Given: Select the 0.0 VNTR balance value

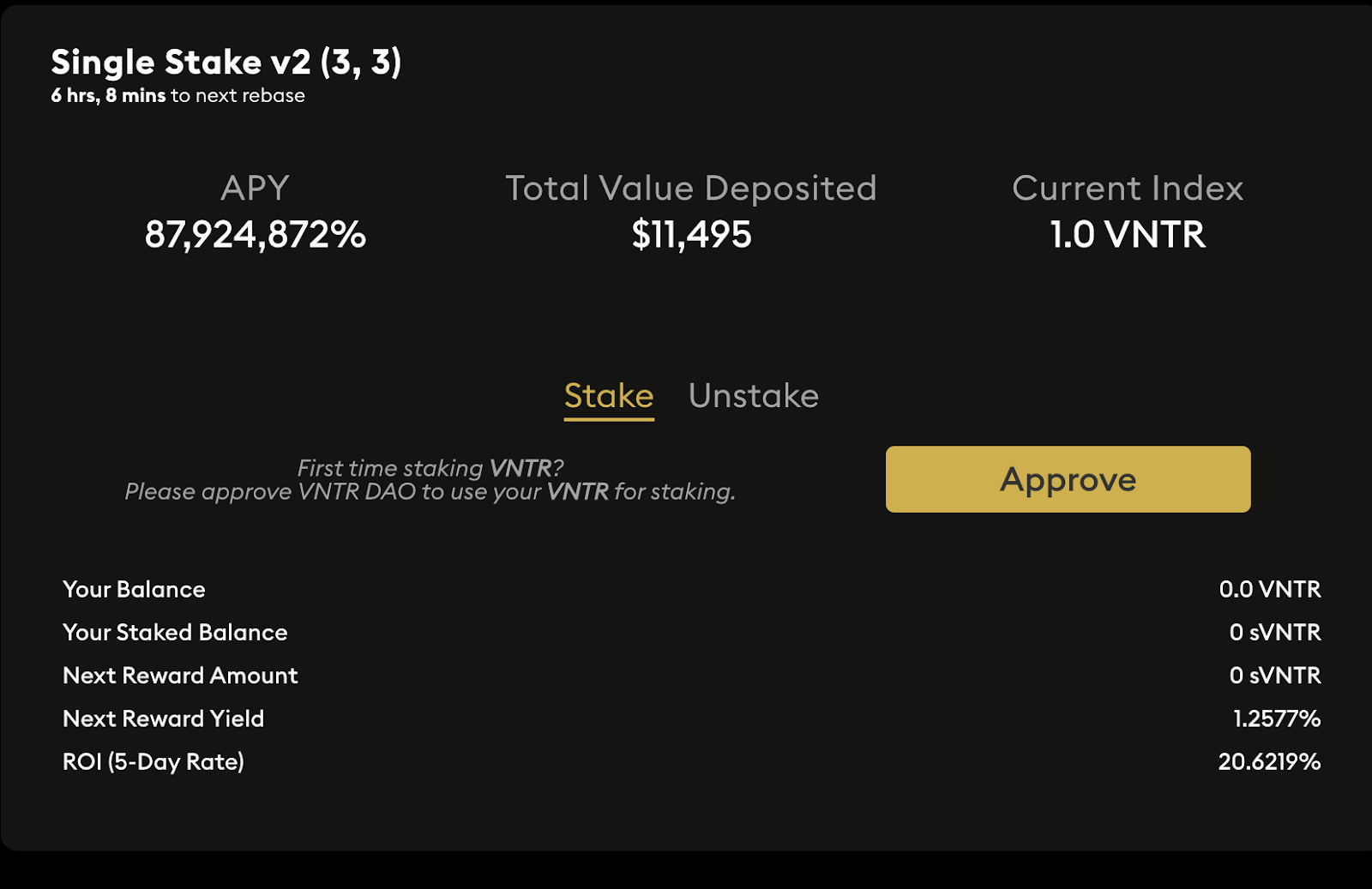Looking at the screenshot, I should [x=1269, y=590].
